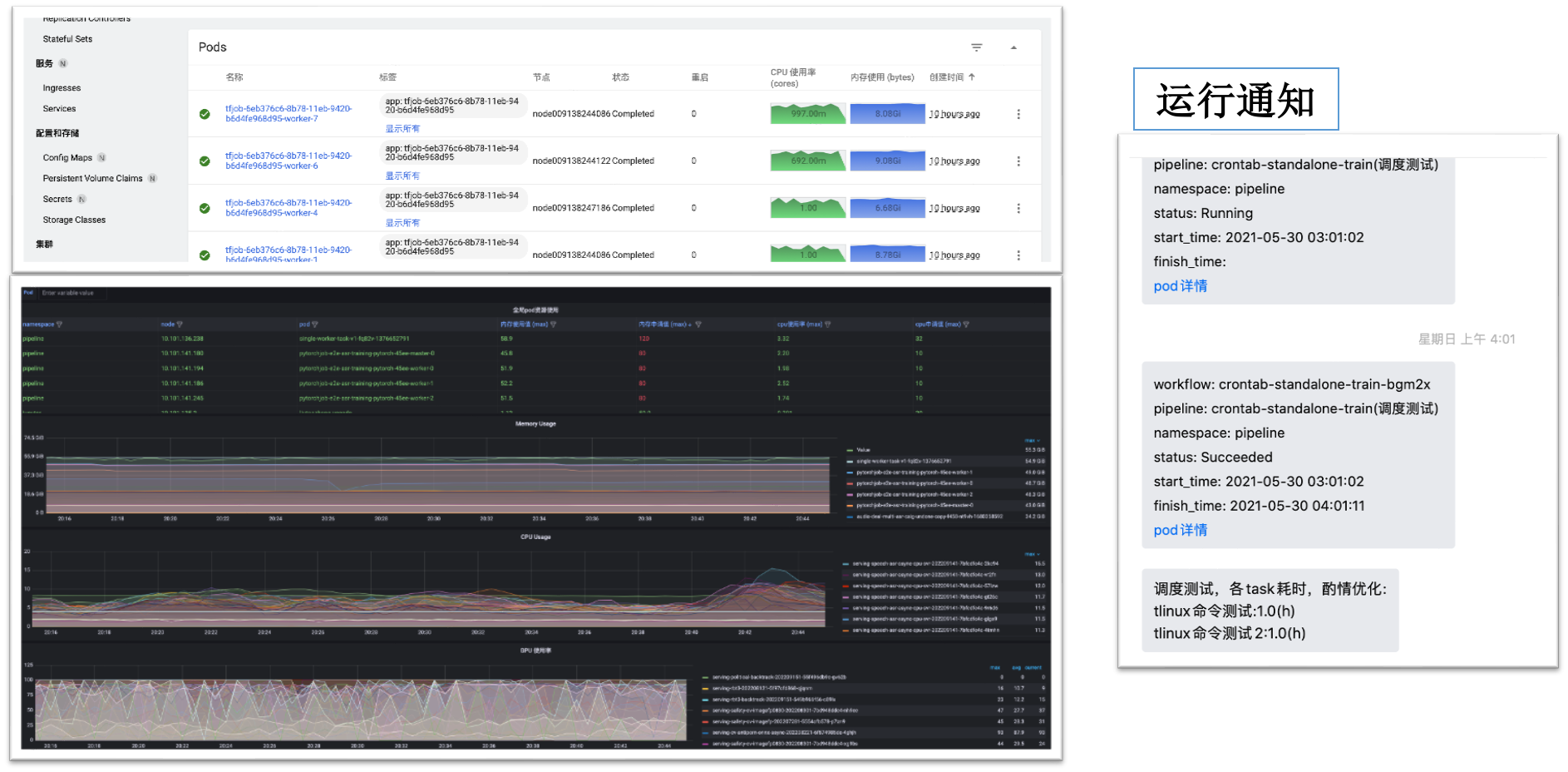Open actions menu for worker-4 pod
Image resolution: width=1568 pixels, height=772 pixels.
pyautogui.click(x=1018, y=208)
